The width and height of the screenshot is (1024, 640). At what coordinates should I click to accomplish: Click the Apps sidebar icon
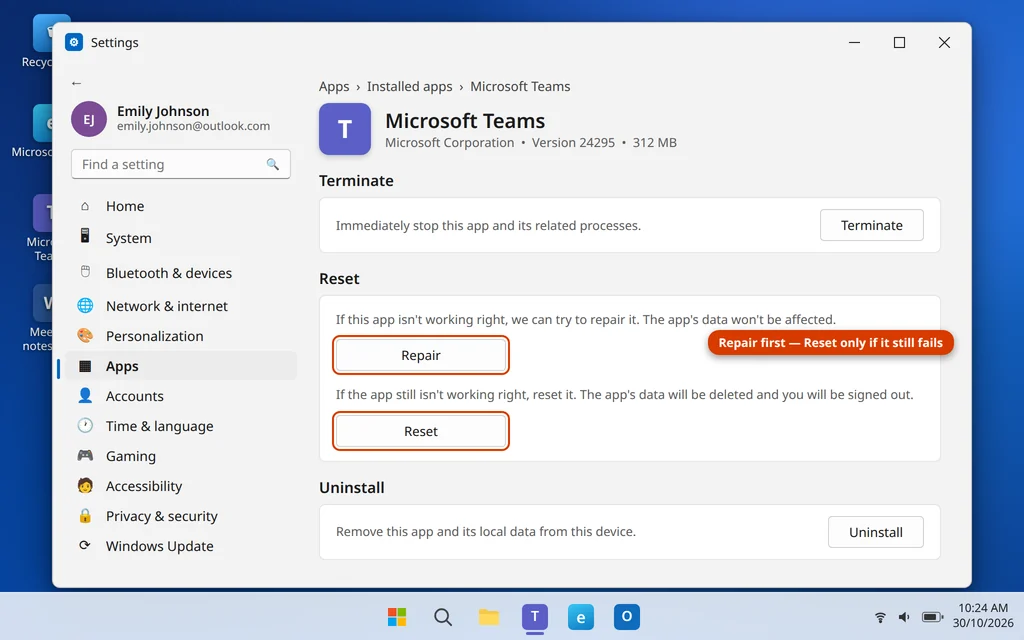pos(85,366)
